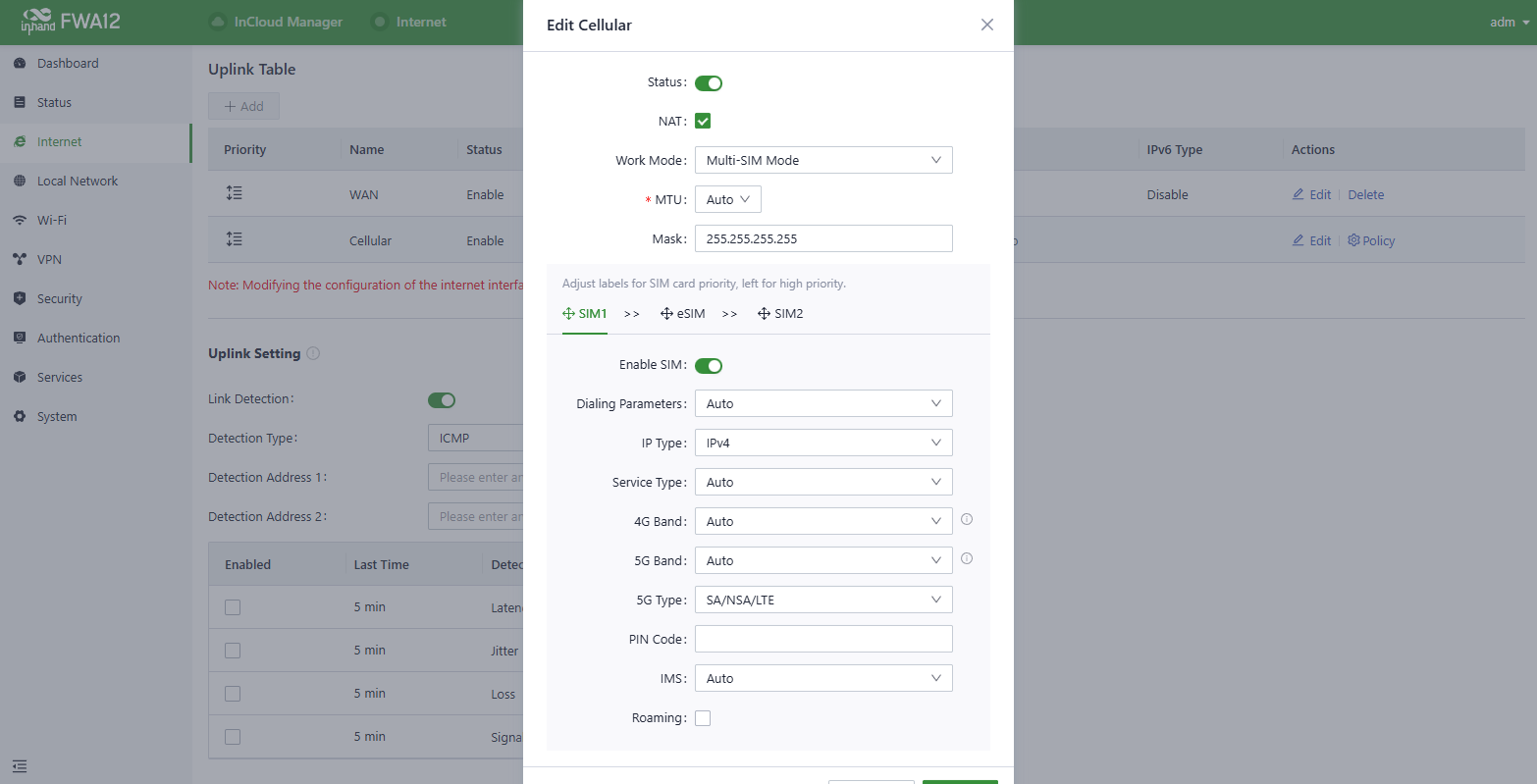Toggle the cellular Status switch
Image resolution: width=1537 pixels, height=784 pixels.
[708, 82]
